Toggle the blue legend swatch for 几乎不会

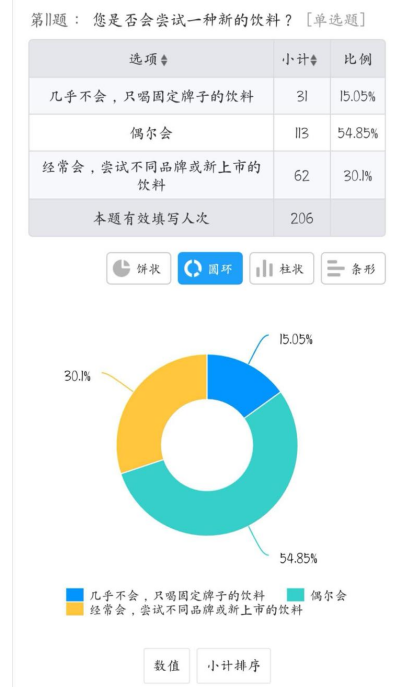74,595
